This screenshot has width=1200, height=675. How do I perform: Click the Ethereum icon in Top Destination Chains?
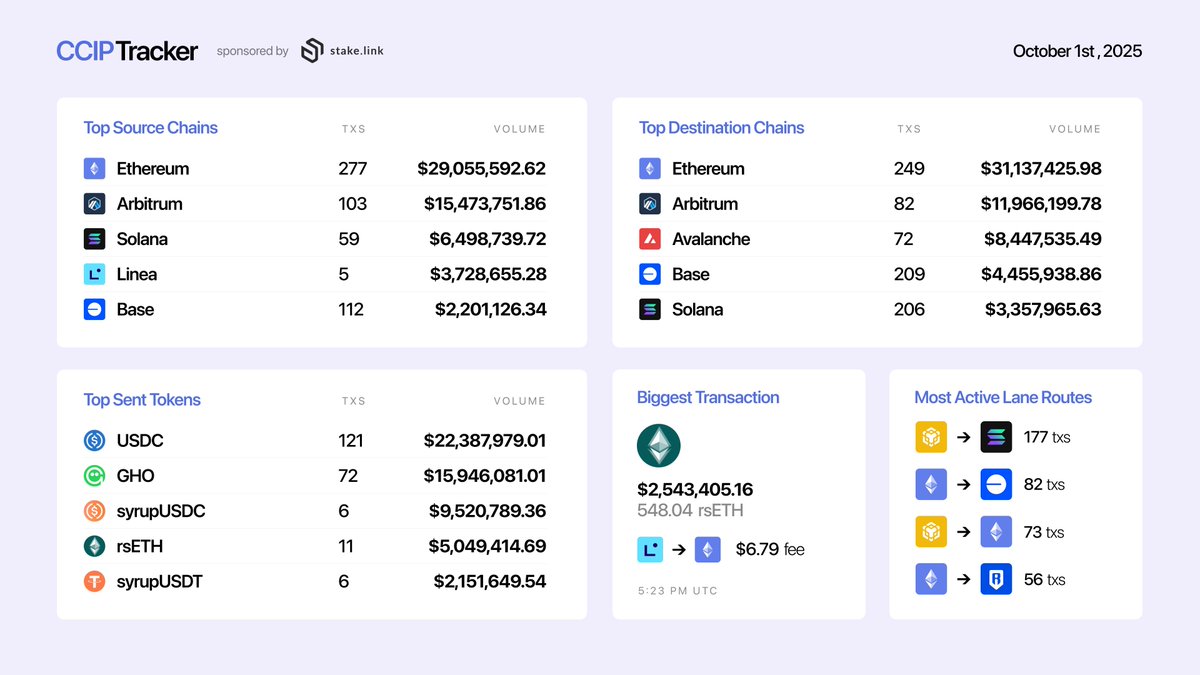pos(650,169)
